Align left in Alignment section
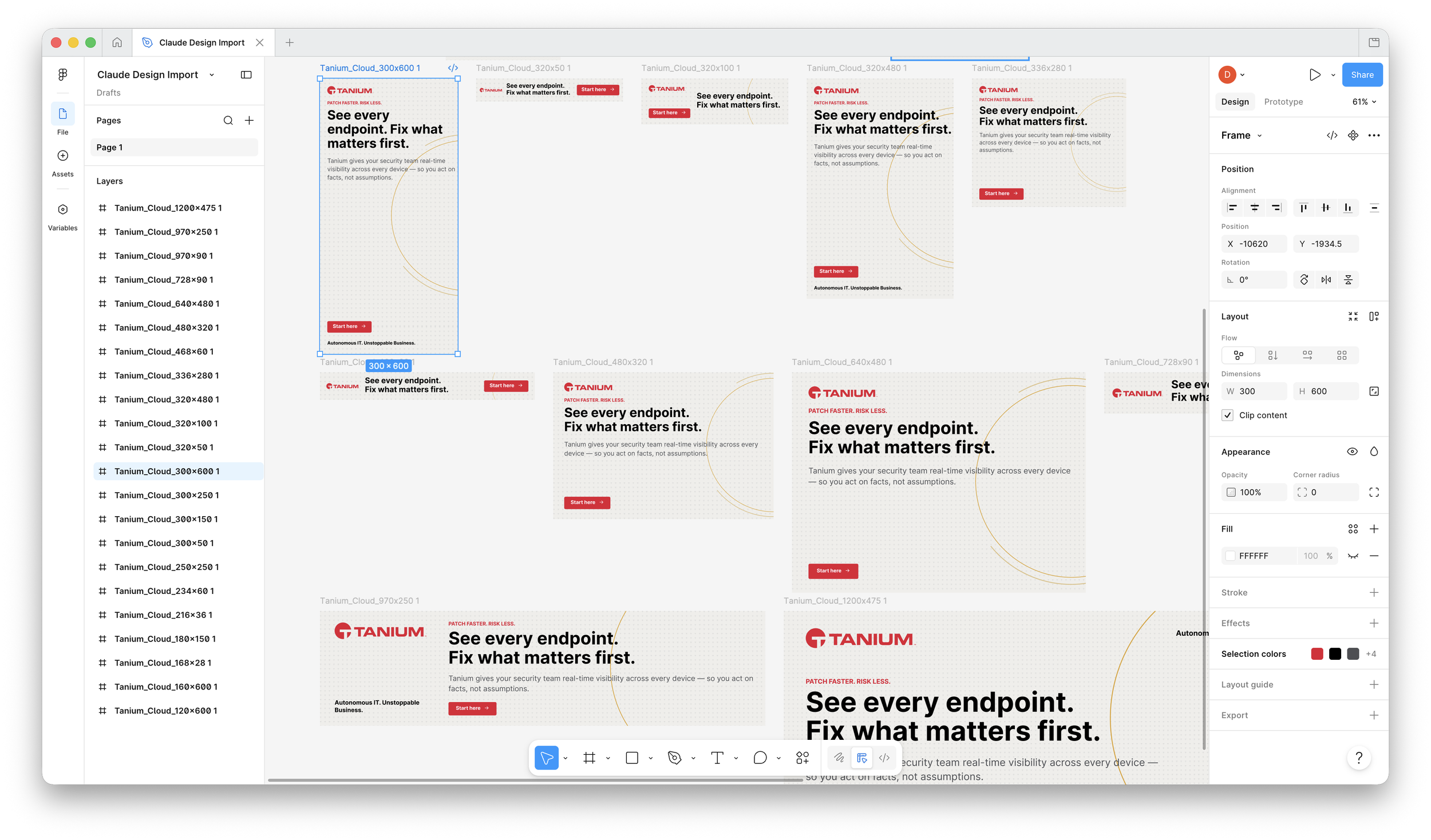The width and height of the screenshot is (1431, 840). pyautogui.click(x=1232, y=208)
